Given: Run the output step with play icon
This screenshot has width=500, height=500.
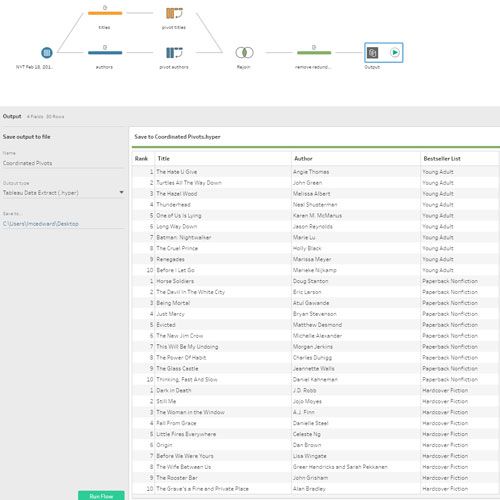Looking at the screenshot, I should 395,52.
